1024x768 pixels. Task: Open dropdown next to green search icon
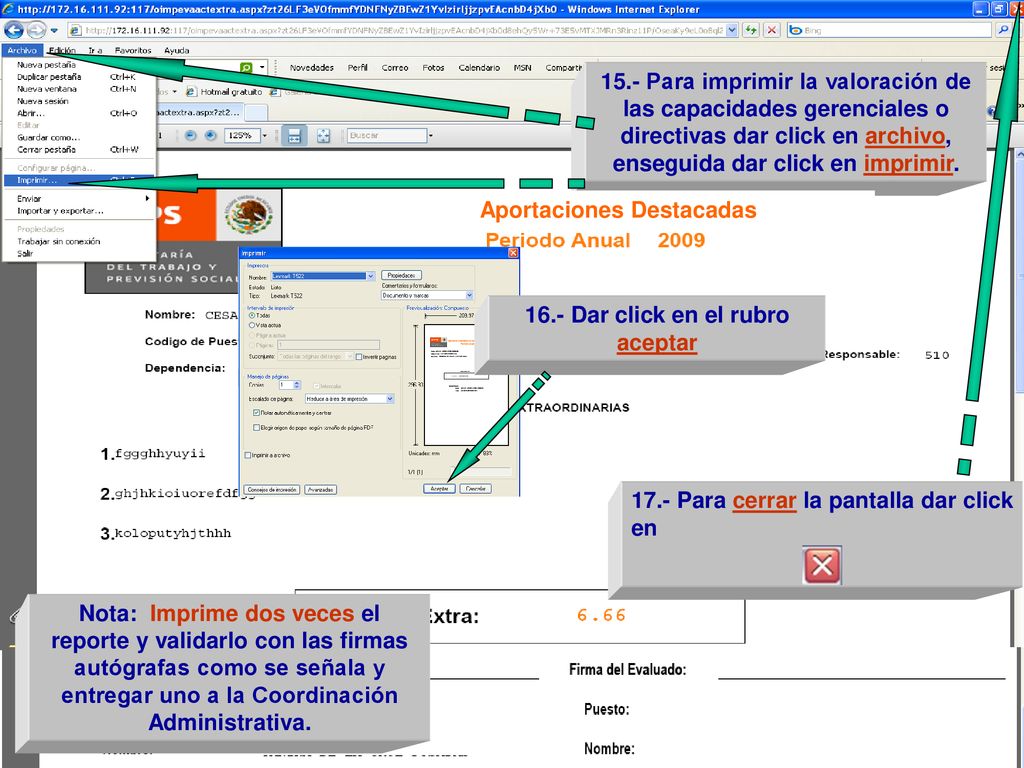tap(263, 67)
